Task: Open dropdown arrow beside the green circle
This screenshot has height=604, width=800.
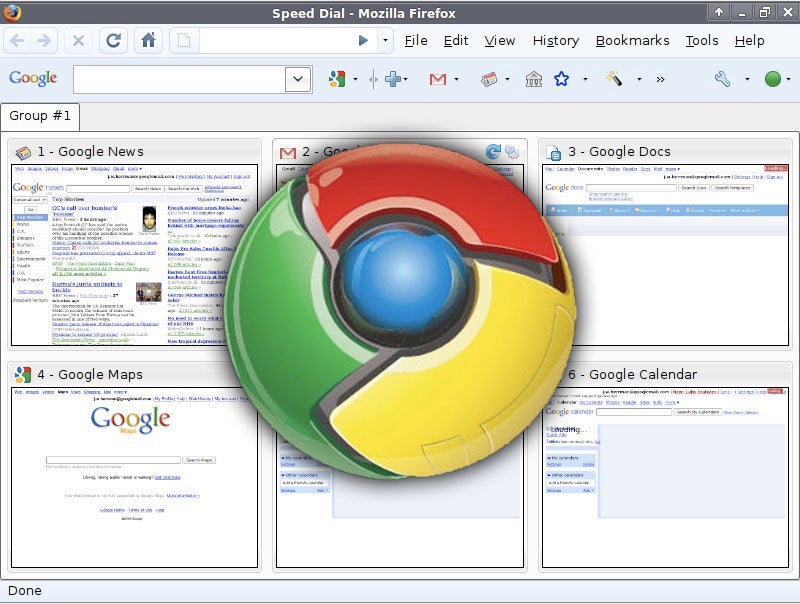Action: click(x=789, y=79)
